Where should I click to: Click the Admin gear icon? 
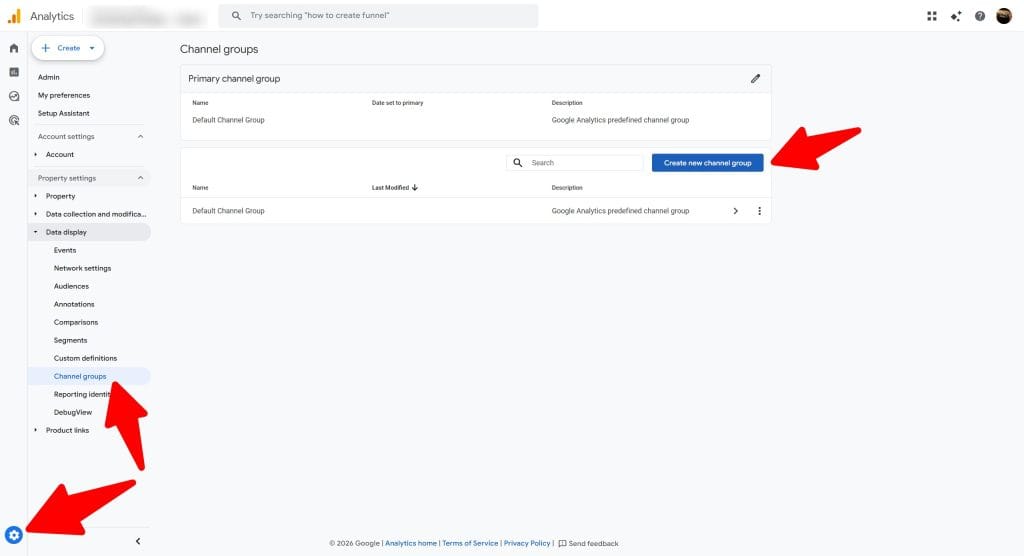pos(14,535)
